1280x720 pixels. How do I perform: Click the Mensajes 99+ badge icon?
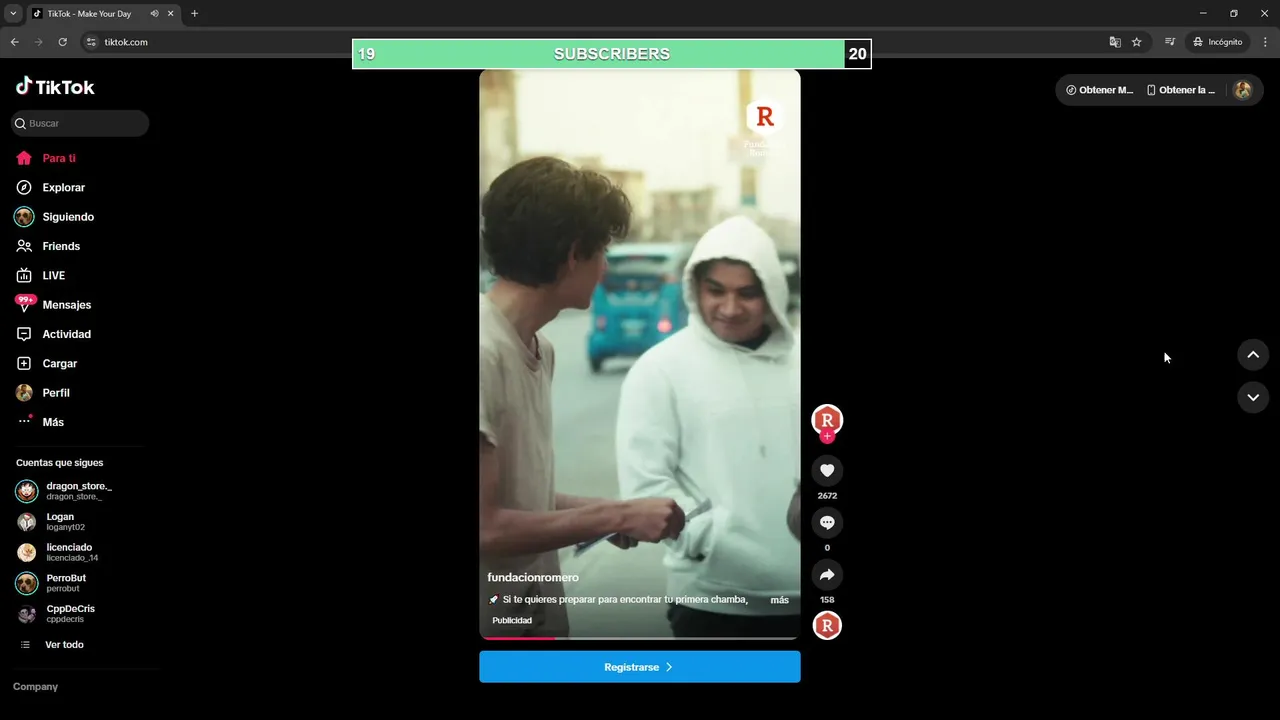click(x=25, y=303)
